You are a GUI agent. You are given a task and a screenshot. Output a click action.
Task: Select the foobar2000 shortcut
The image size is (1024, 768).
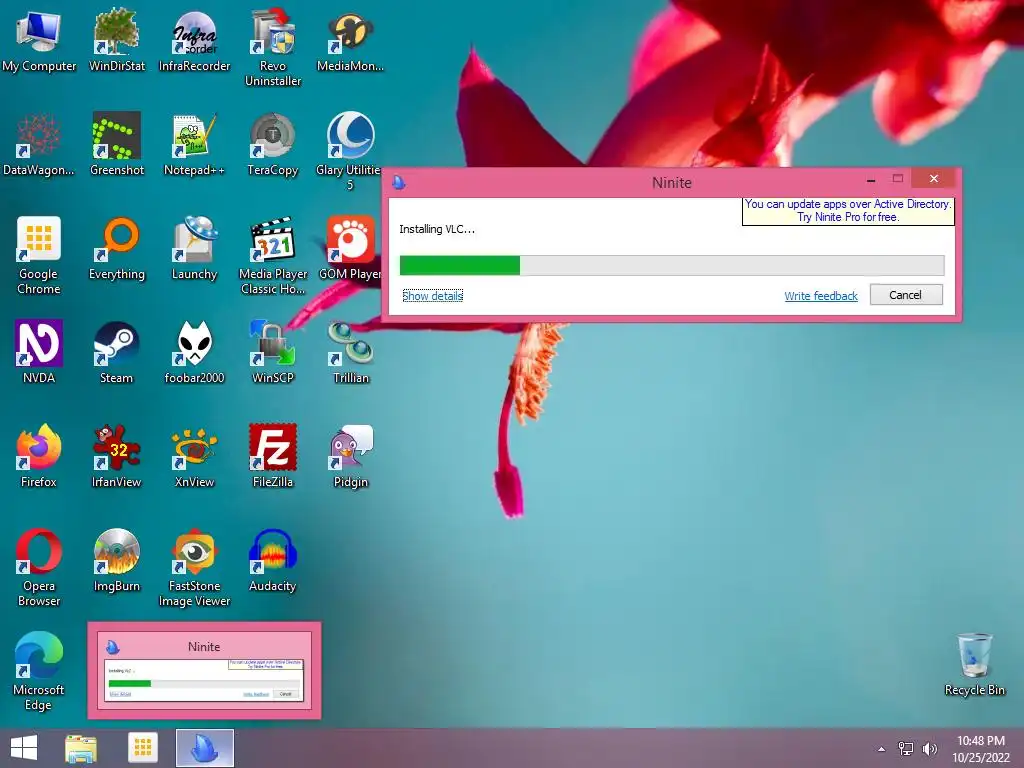click(195, 353)
